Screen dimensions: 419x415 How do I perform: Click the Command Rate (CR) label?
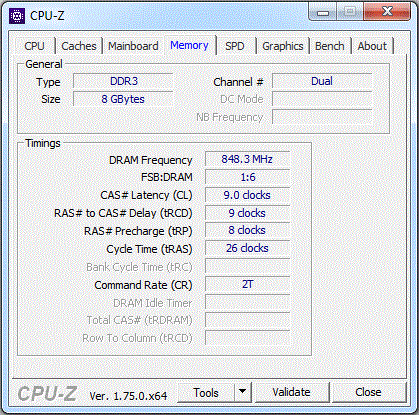[143, 285]
